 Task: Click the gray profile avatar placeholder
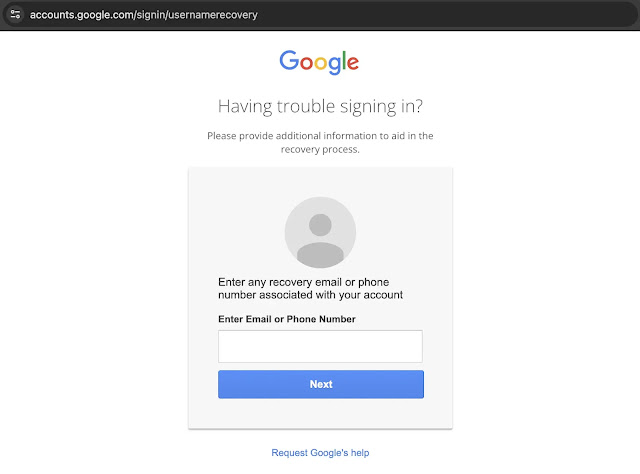(320, 232)
